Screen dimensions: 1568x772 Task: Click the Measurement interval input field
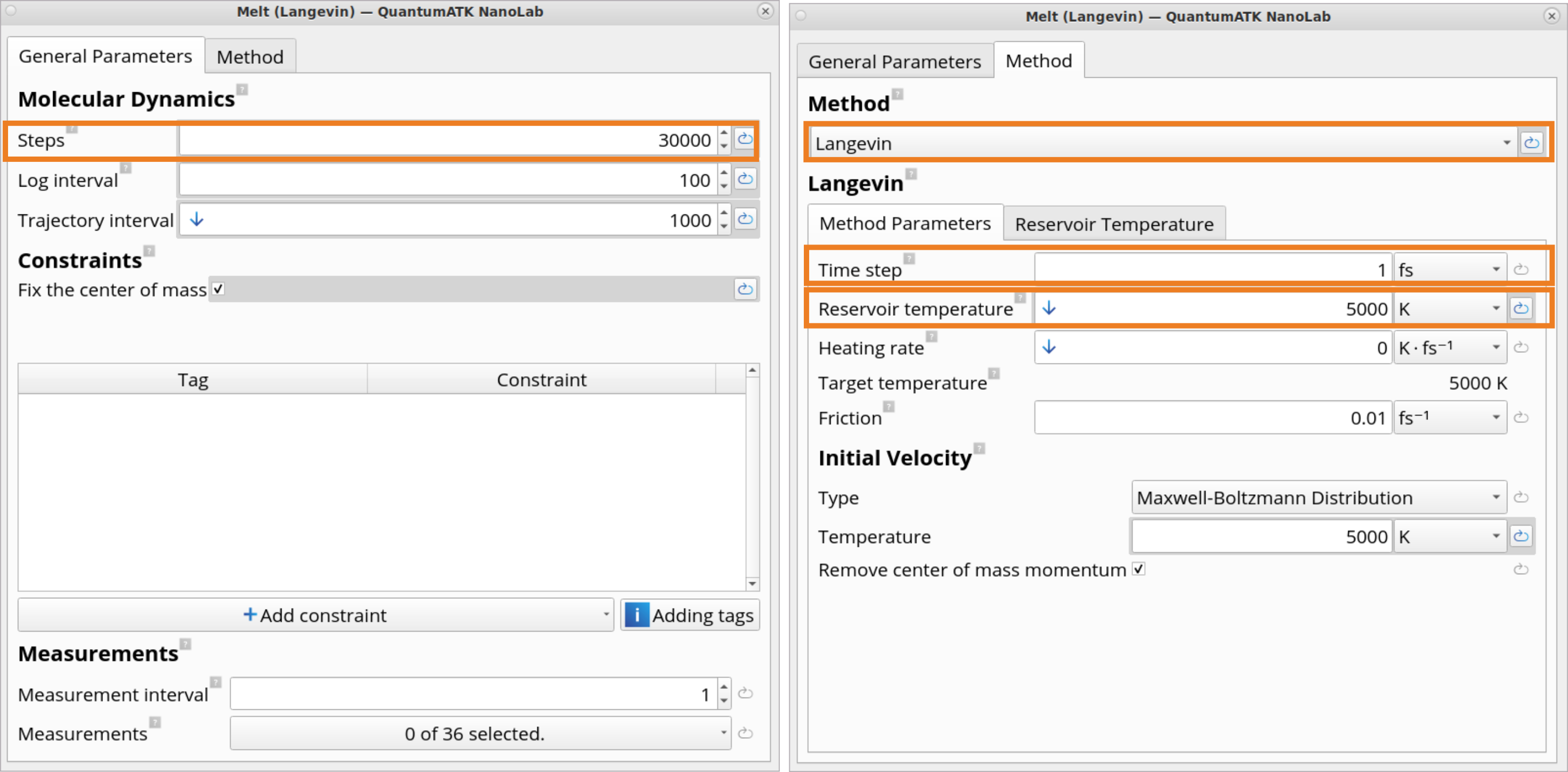(474, 694)
